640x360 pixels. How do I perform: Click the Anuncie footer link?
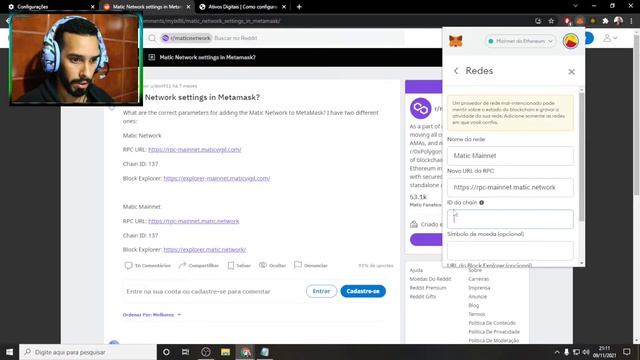tap(478, 297)
